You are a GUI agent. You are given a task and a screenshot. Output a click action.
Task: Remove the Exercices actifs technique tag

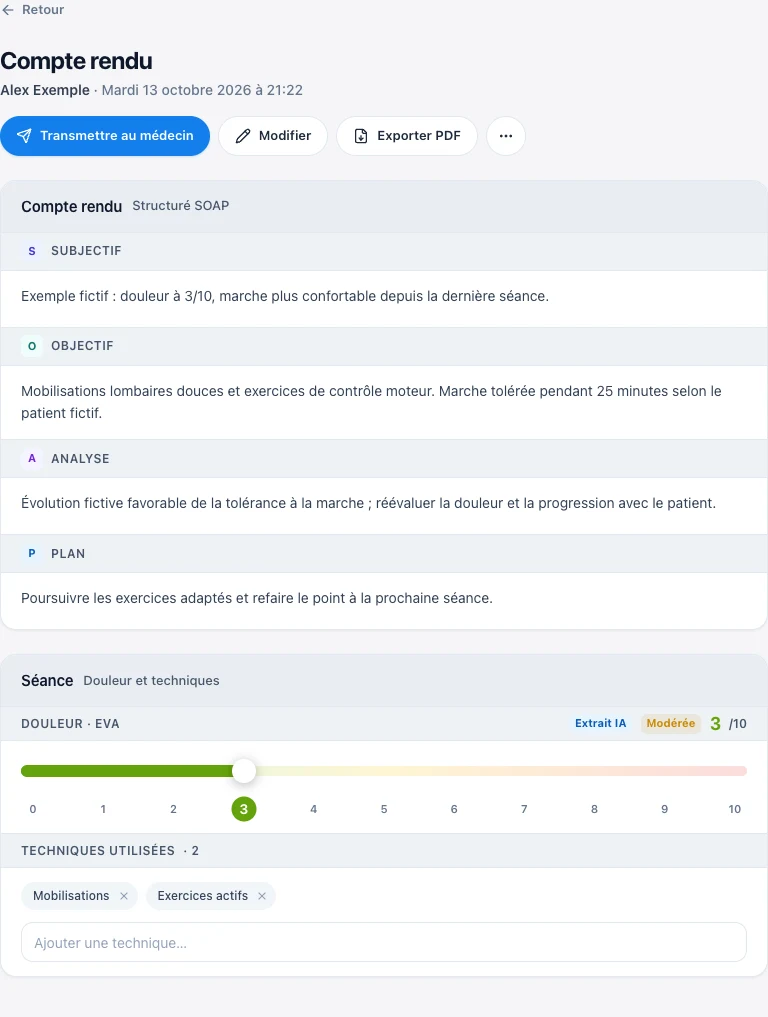tap(262, 896)
